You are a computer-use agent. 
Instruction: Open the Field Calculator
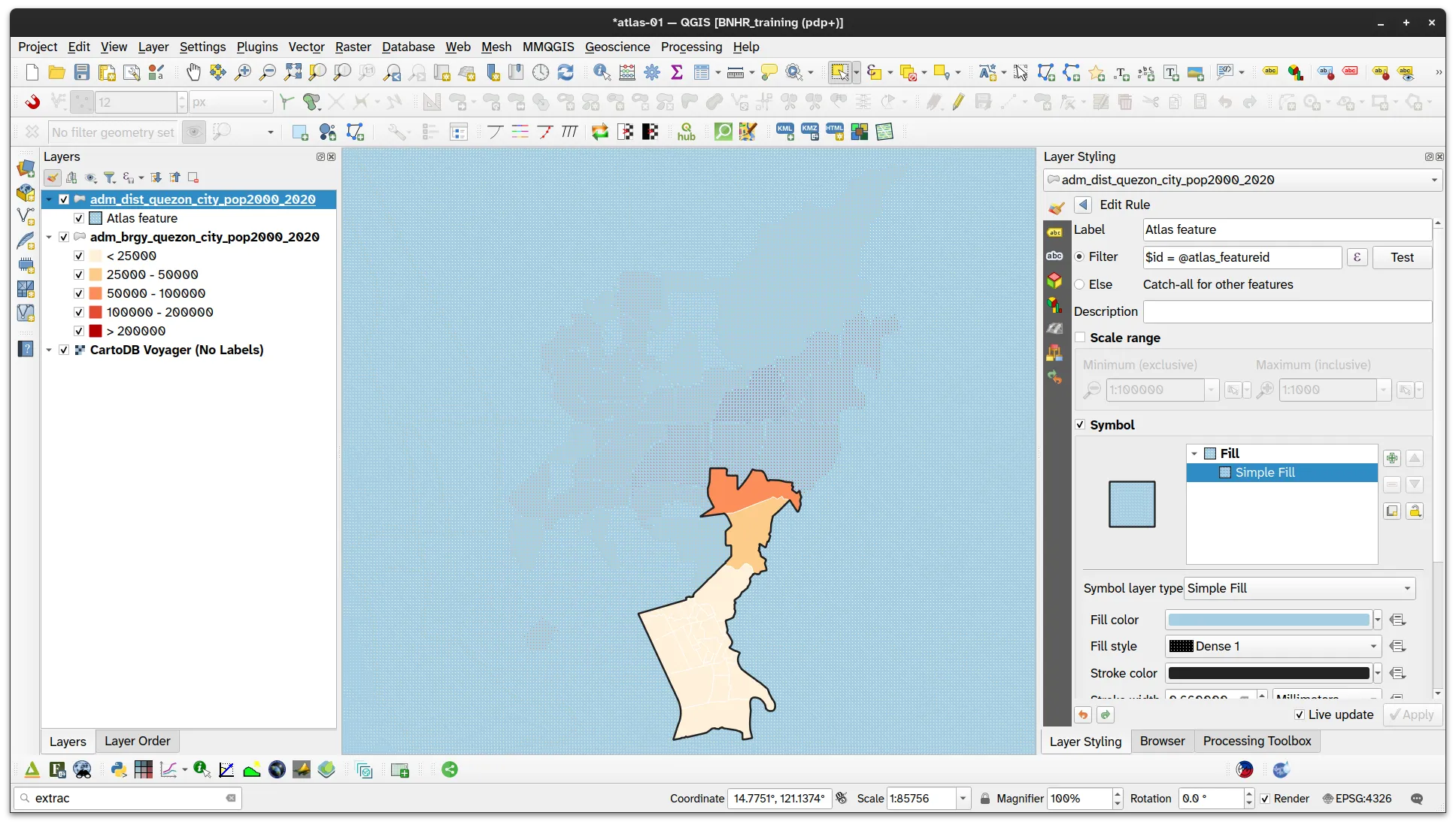click(626, 72)
